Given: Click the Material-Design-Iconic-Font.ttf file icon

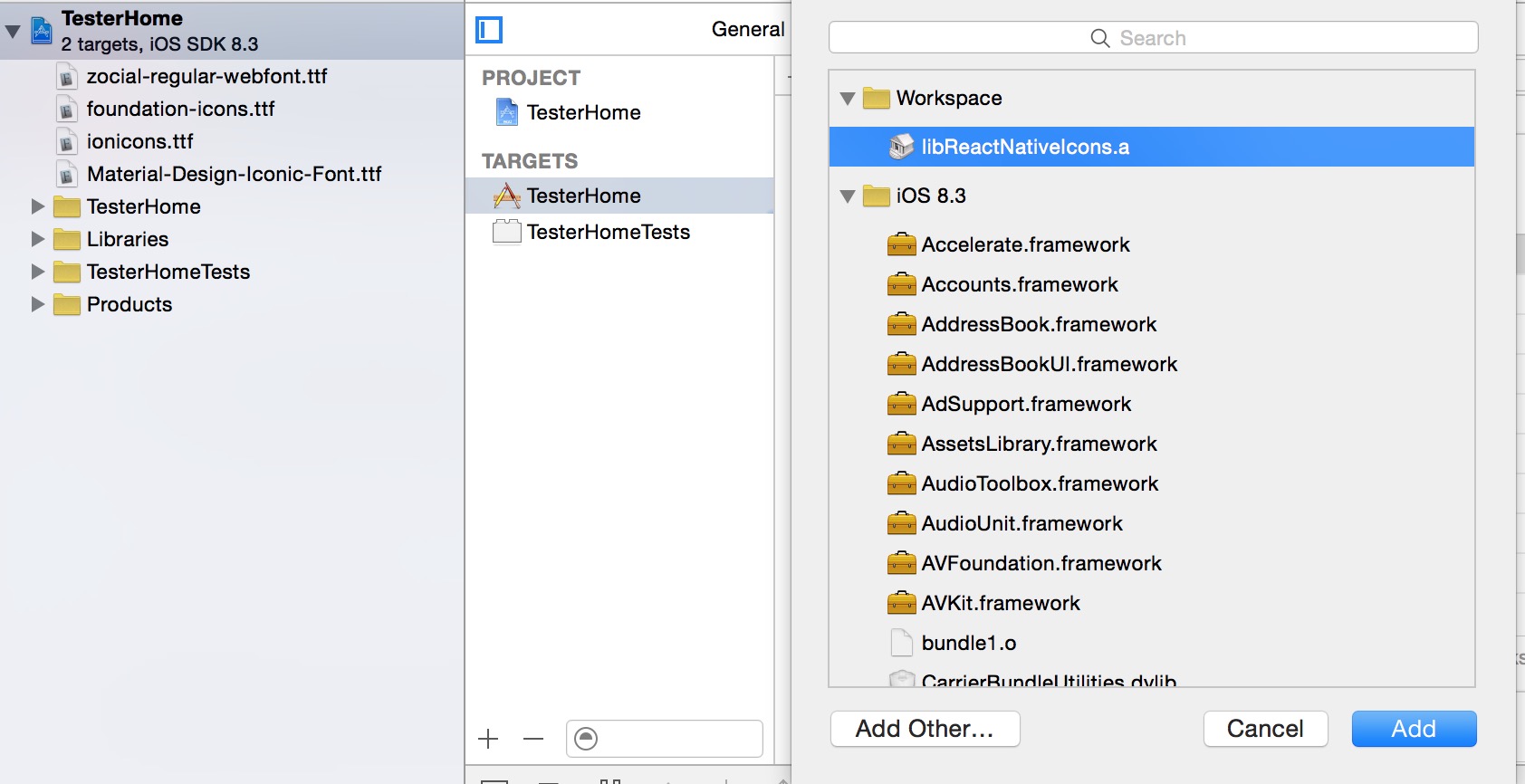Looking at the screenshot, I should [x=66, y=175].
